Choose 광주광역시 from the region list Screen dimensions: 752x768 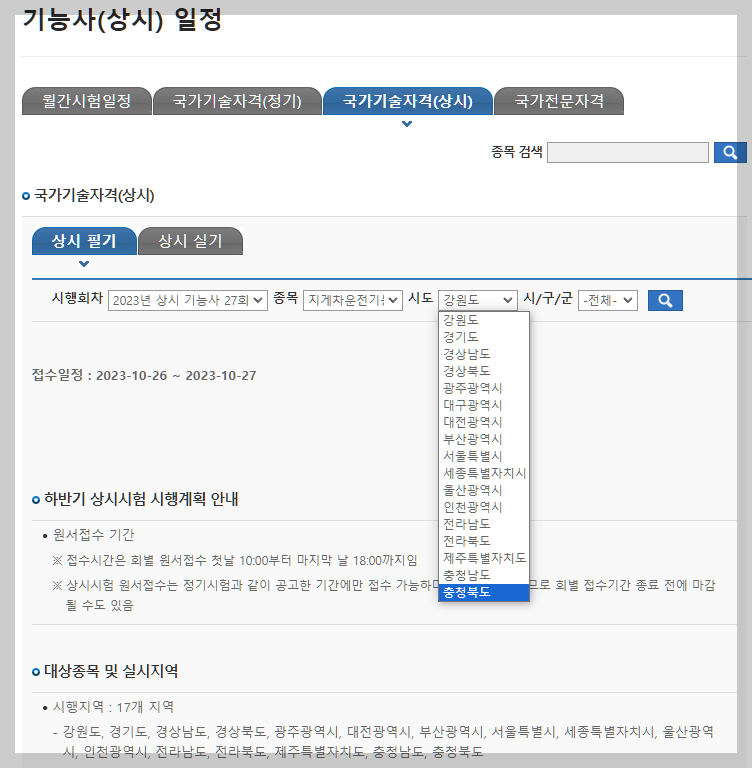tap(484, 388)
